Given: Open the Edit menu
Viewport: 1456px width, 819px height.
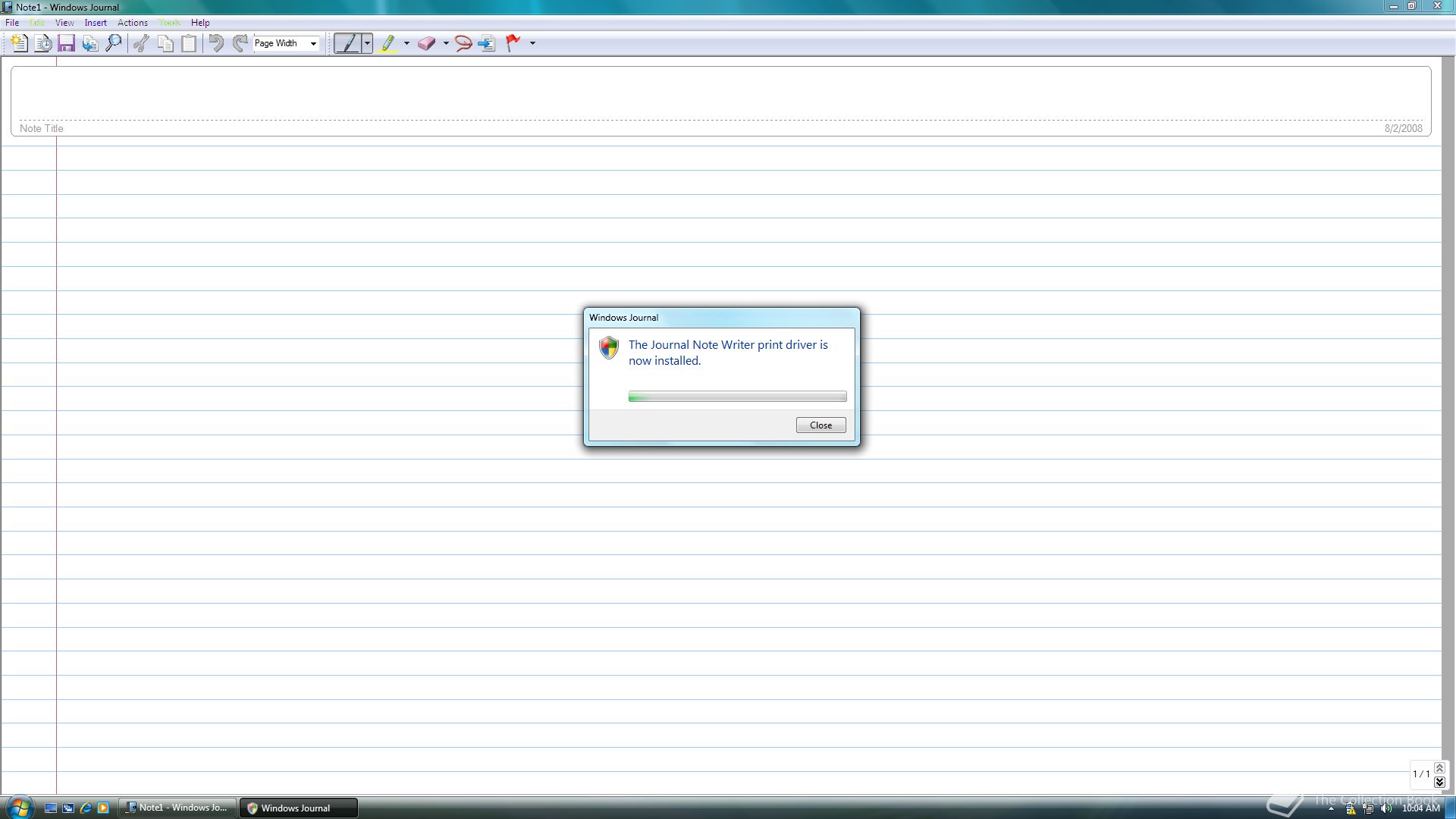Looking at the screenshot, I should tap(37, 23).
